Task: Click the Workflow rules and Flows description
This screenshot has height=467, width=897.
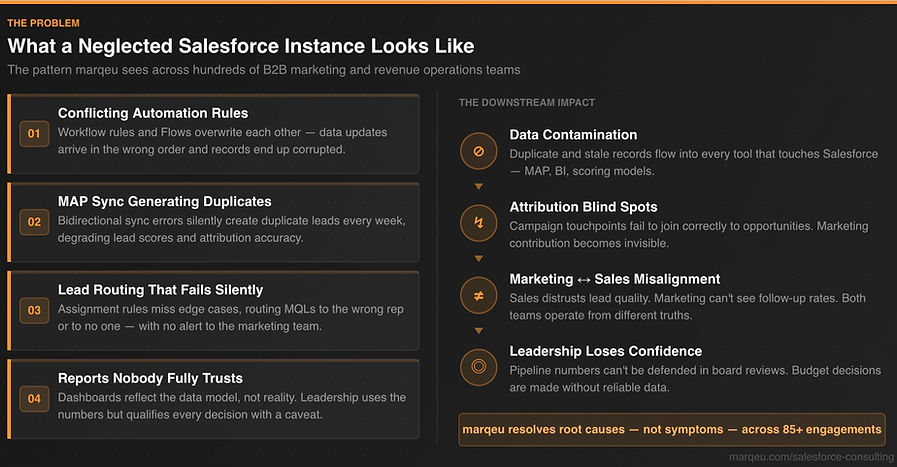Action: (223, 141)
